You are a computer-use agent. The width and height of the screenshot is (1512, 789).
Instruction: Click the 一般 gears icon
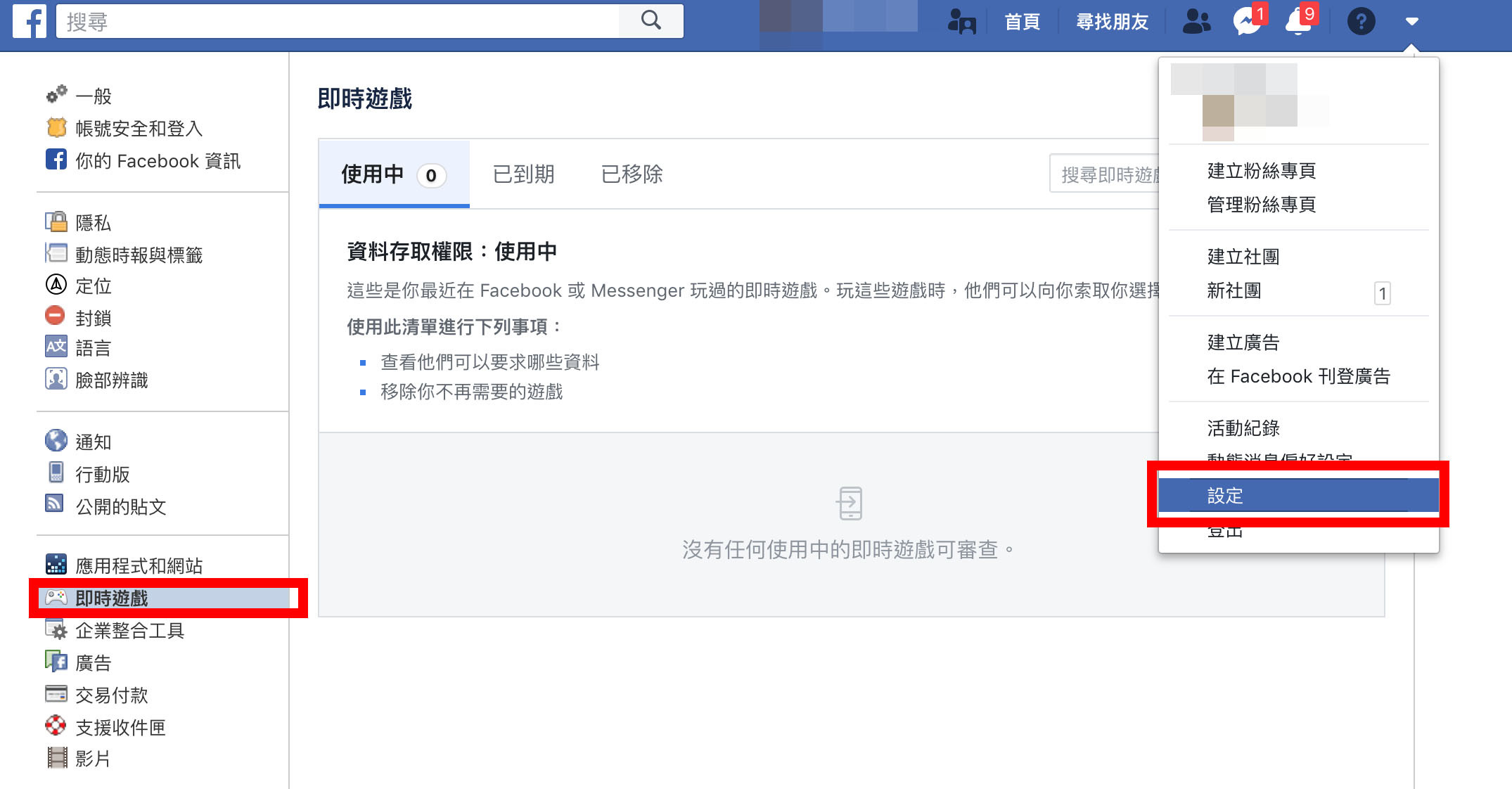click(56, 94)
